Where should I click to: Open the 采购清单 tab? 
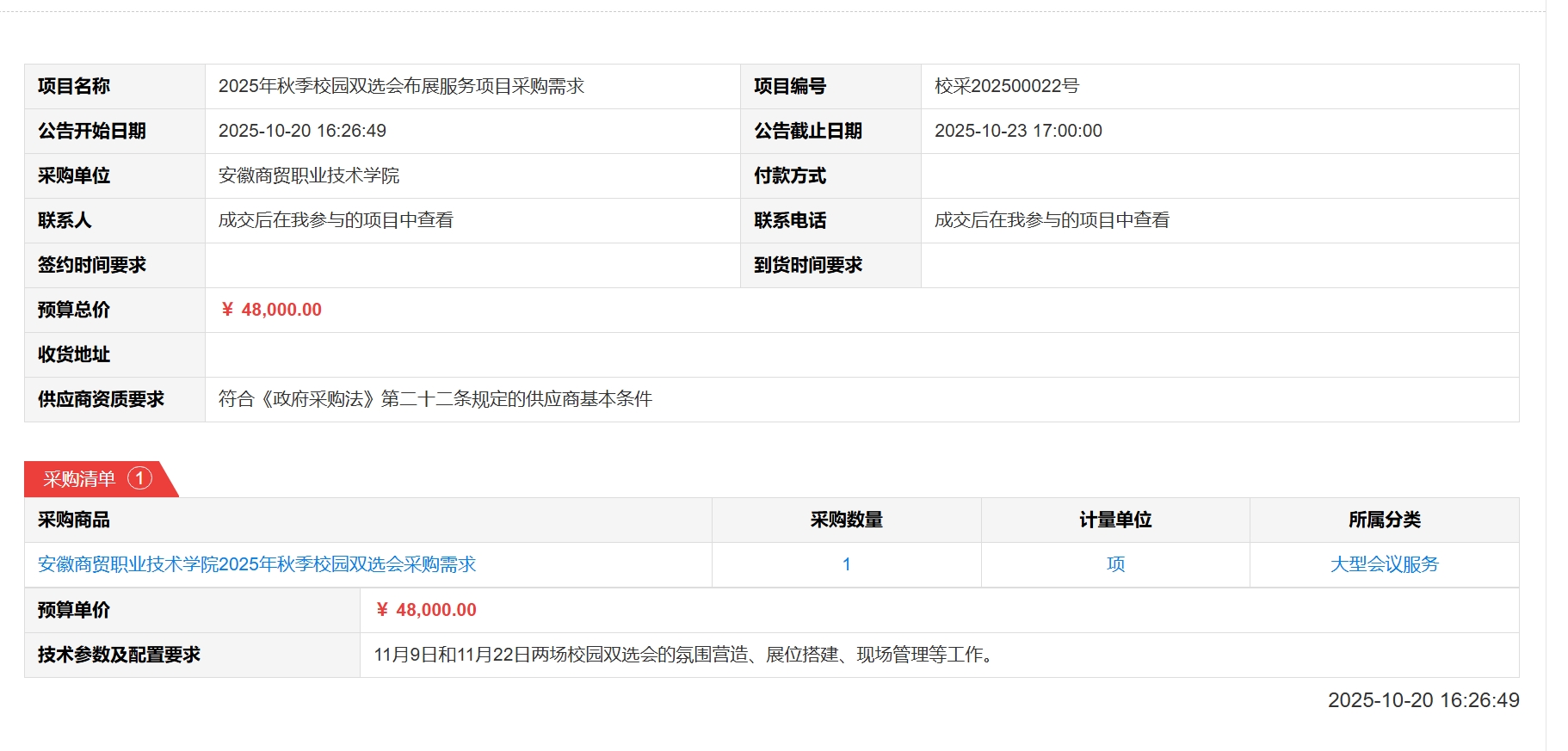80,479
